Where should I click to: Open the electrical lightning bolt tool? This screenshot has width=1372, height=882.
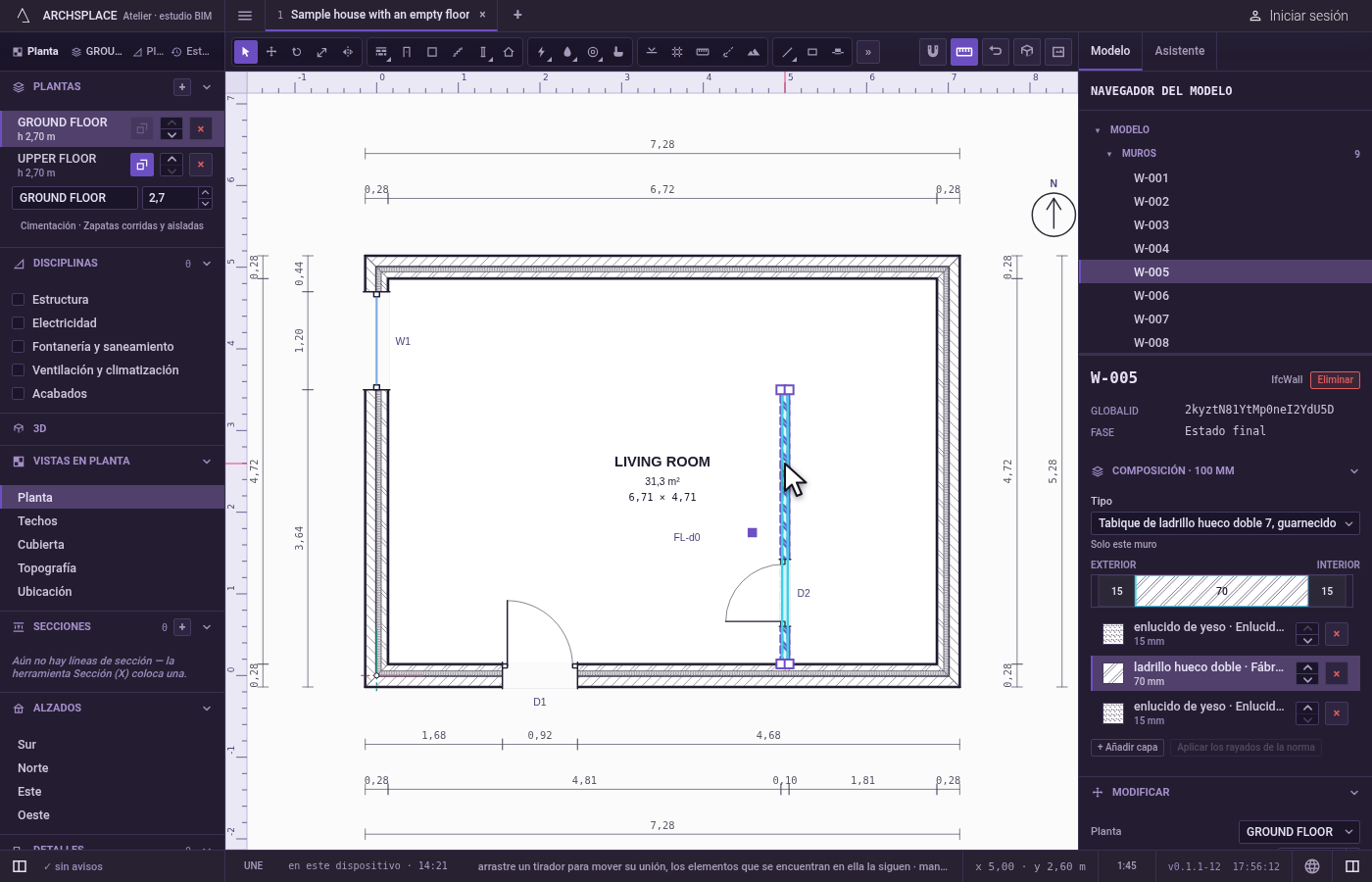pyautogui.click(x=542, y=52)
